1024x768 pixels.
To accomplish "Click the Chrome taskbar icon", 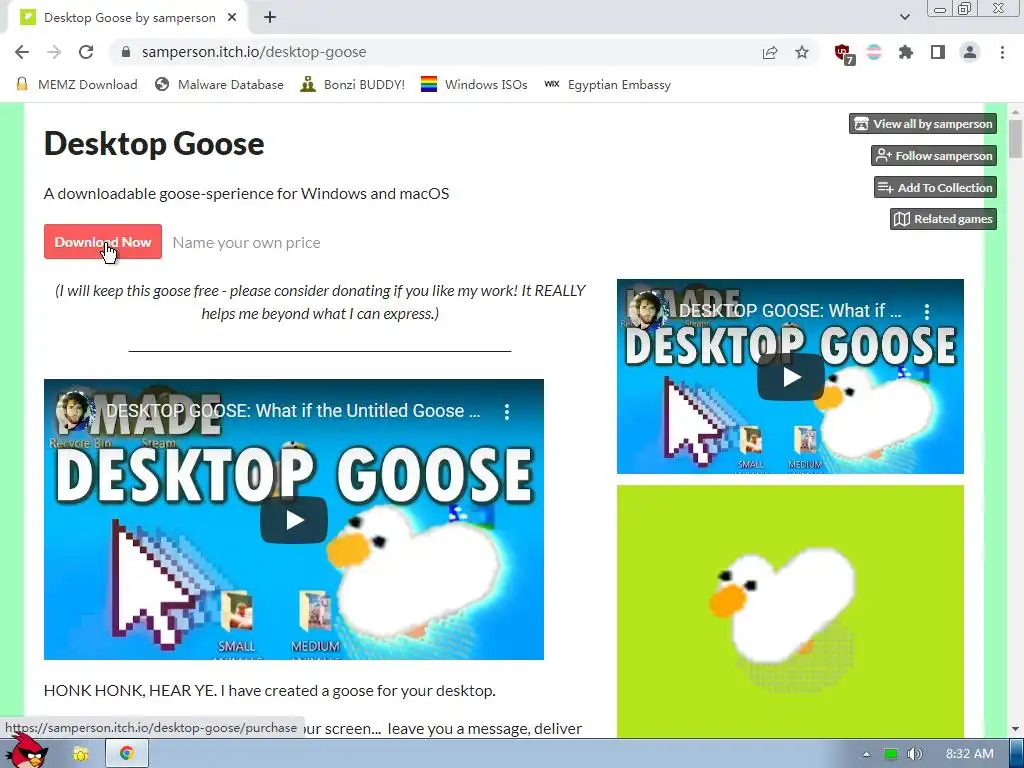I will coord(127,754).
